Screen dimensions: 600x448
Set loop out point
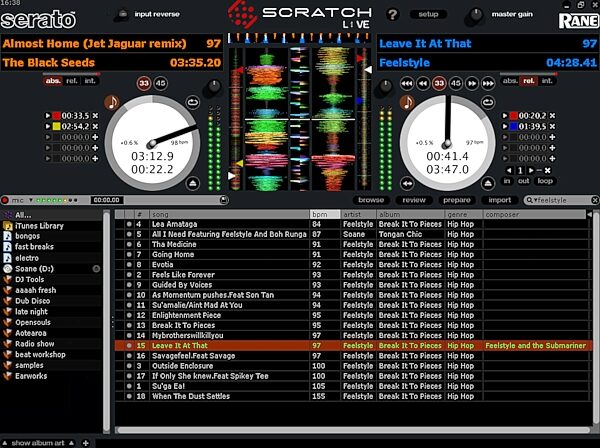523,181
